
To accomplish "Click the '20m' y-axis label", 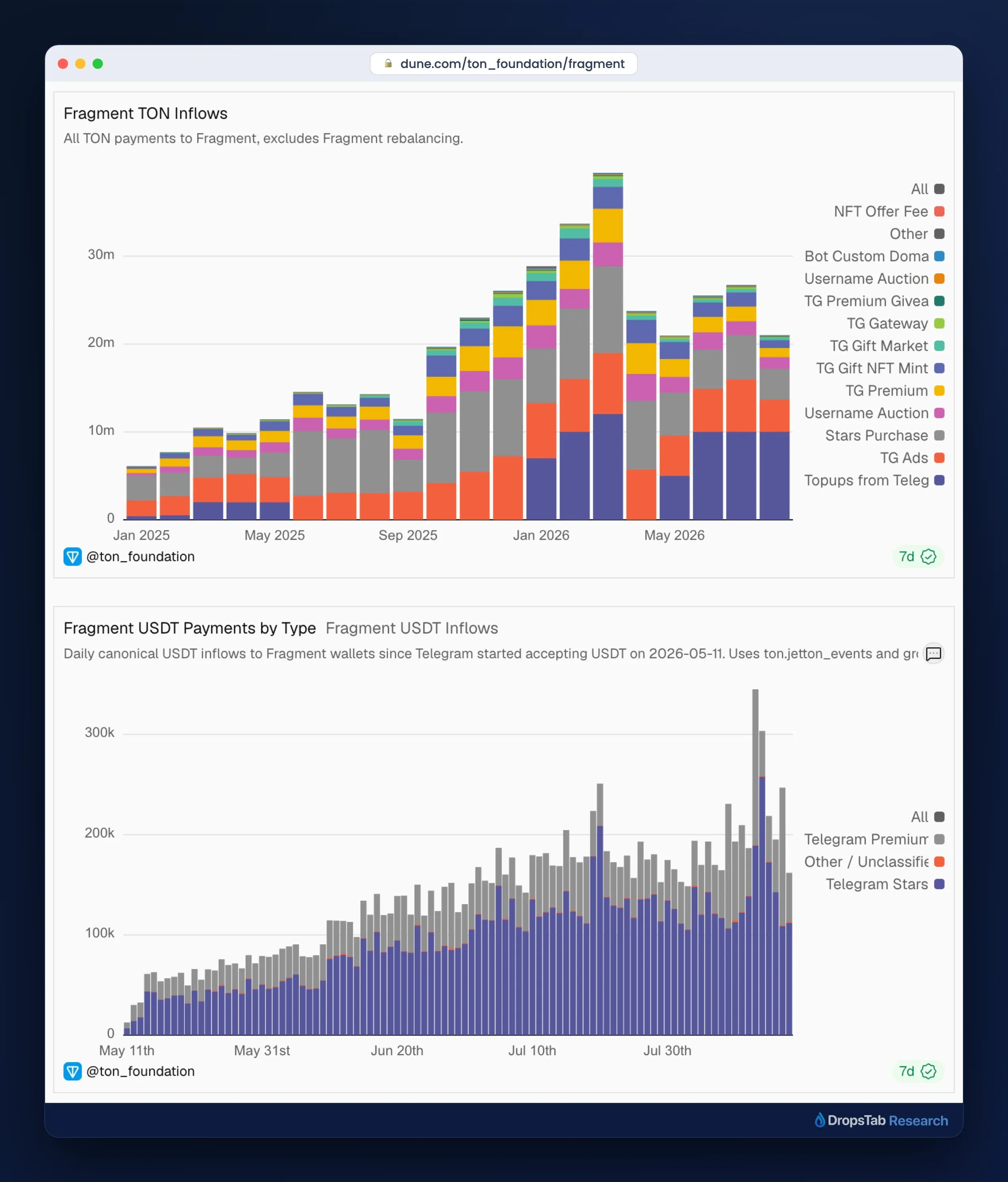I will pos(101,342).
